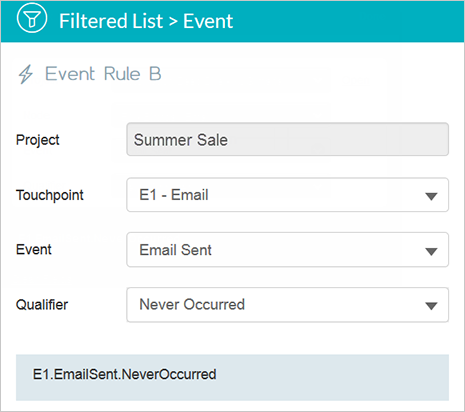465x412 pixels.
Task: Click the teal header bar
Action: point(232,21)
